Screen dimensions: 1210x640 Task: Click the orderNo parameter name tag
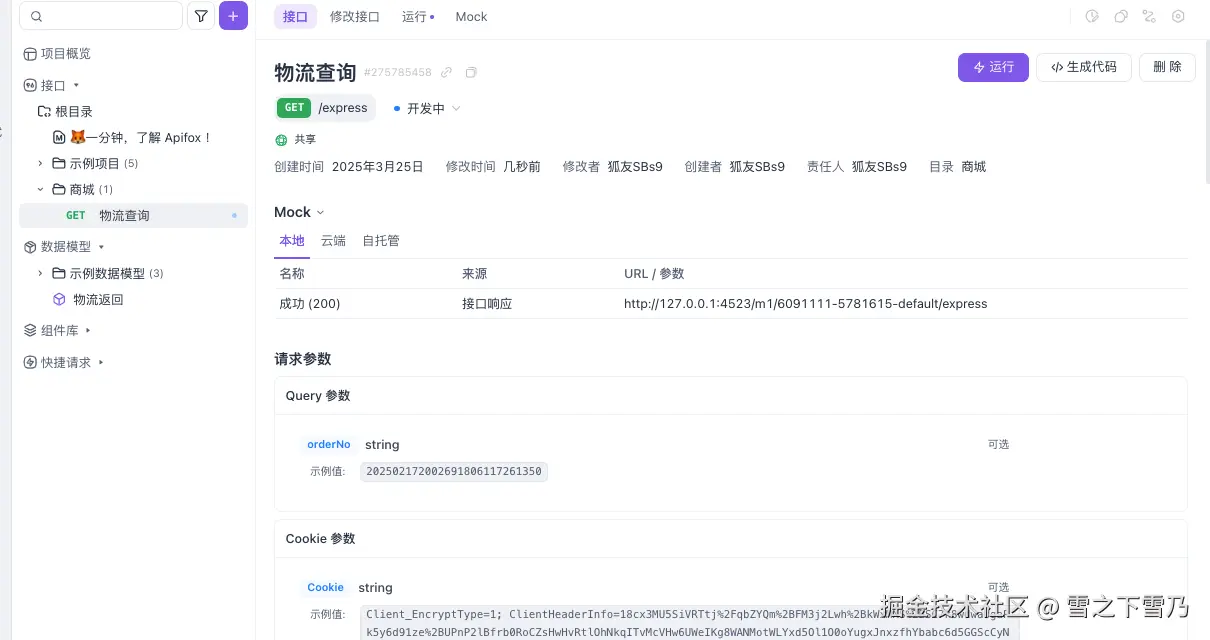(x=329, y=444)
